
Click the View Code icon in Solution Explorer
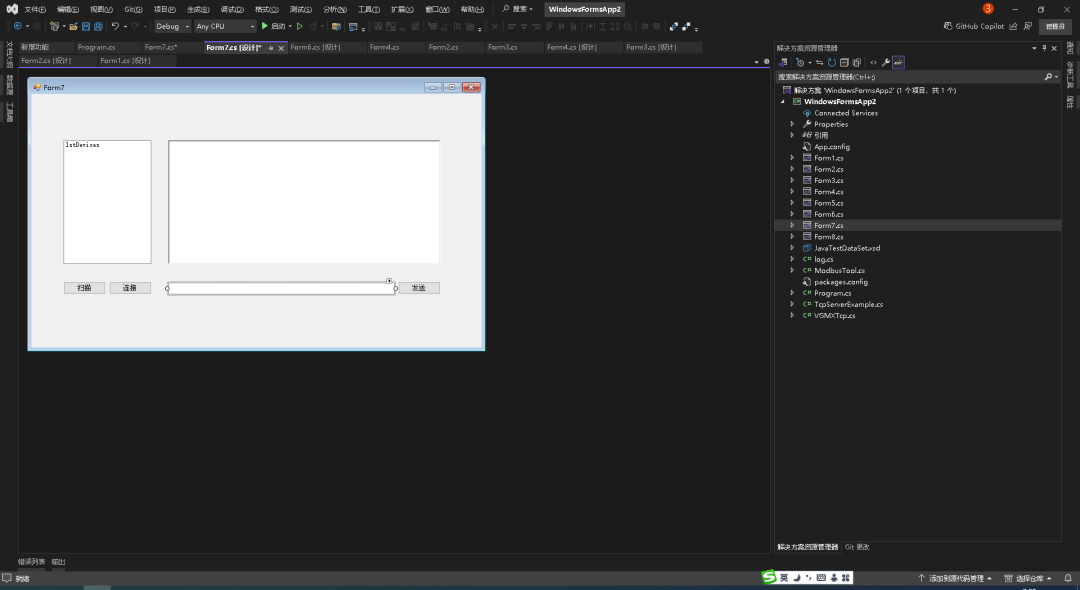click(873, 62)
